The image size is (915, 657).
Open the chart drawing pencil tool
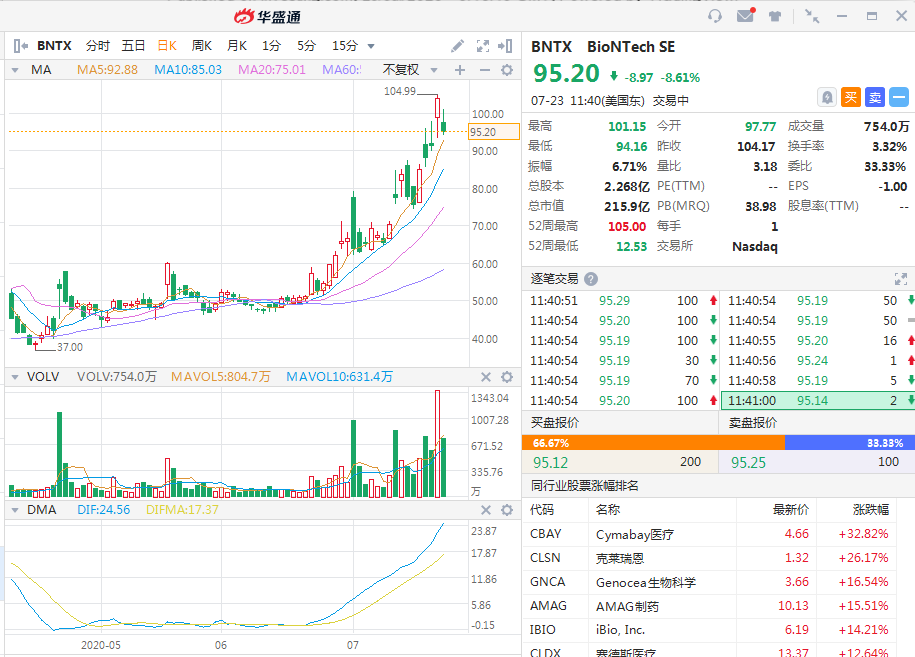point(458,46)
